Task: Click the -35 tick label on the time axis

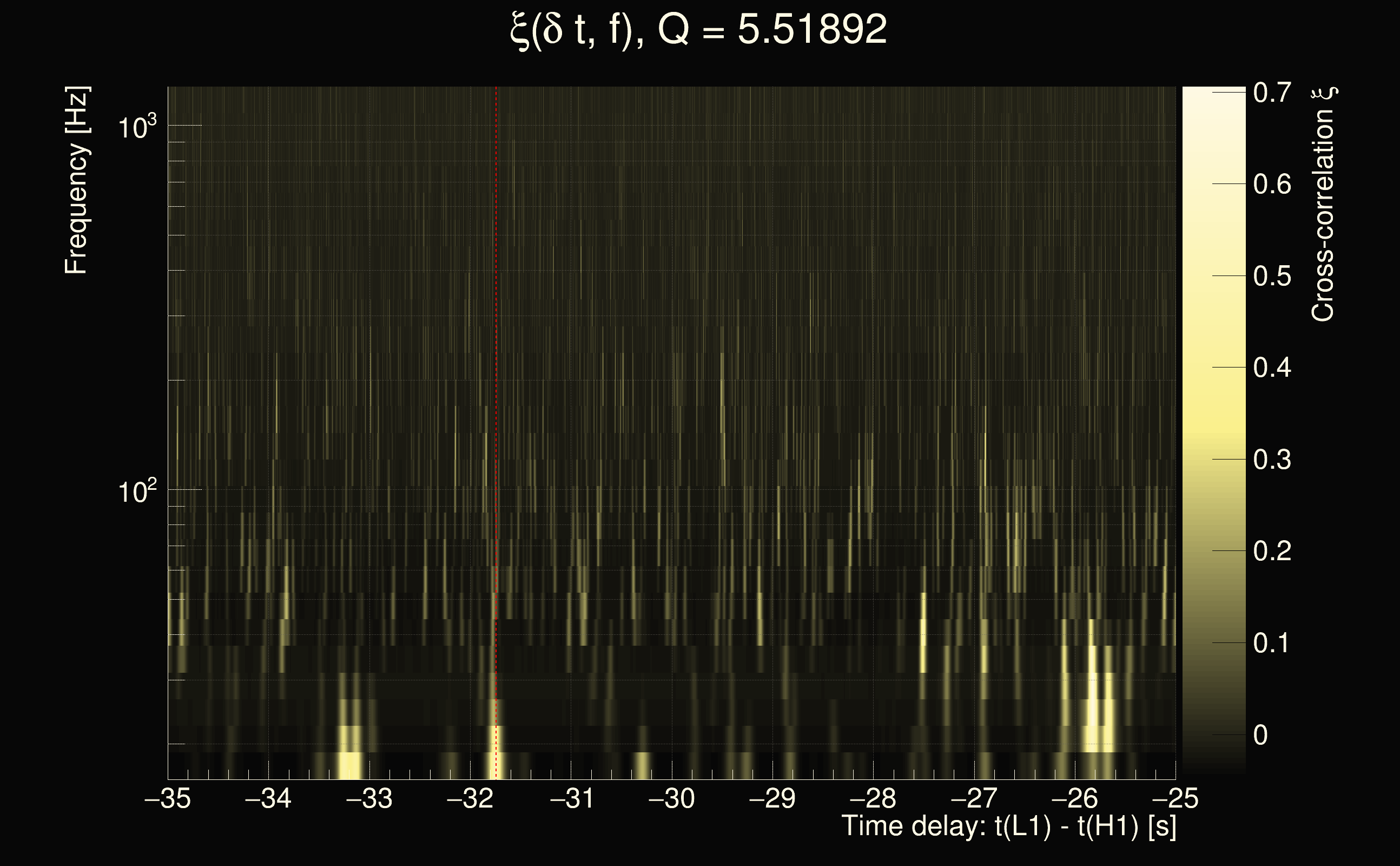Action: click(x=168, y=798)
